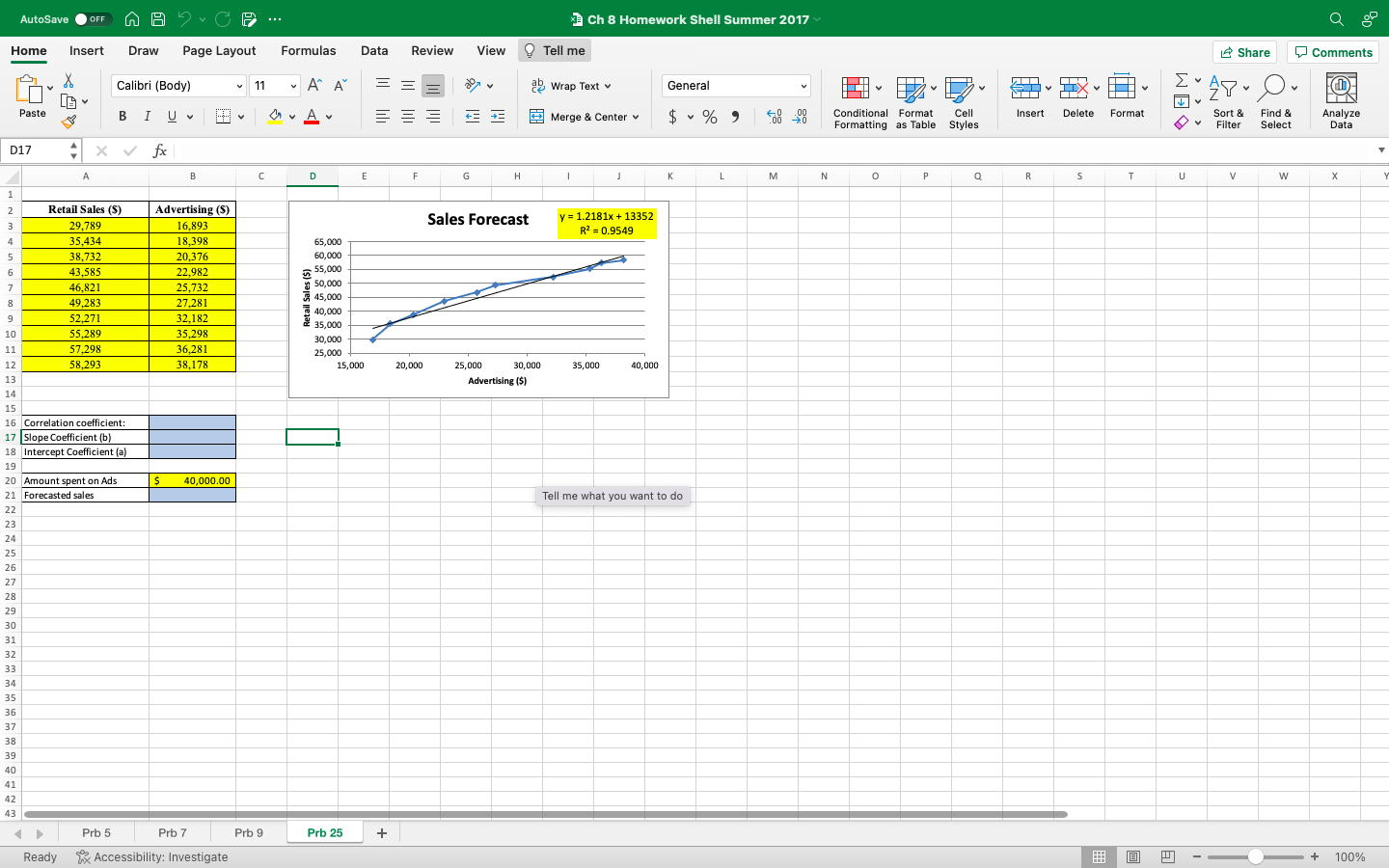Viewport: 1389px width, 868px height.
Task: Apply italic formatting
Action: point(146,116)
